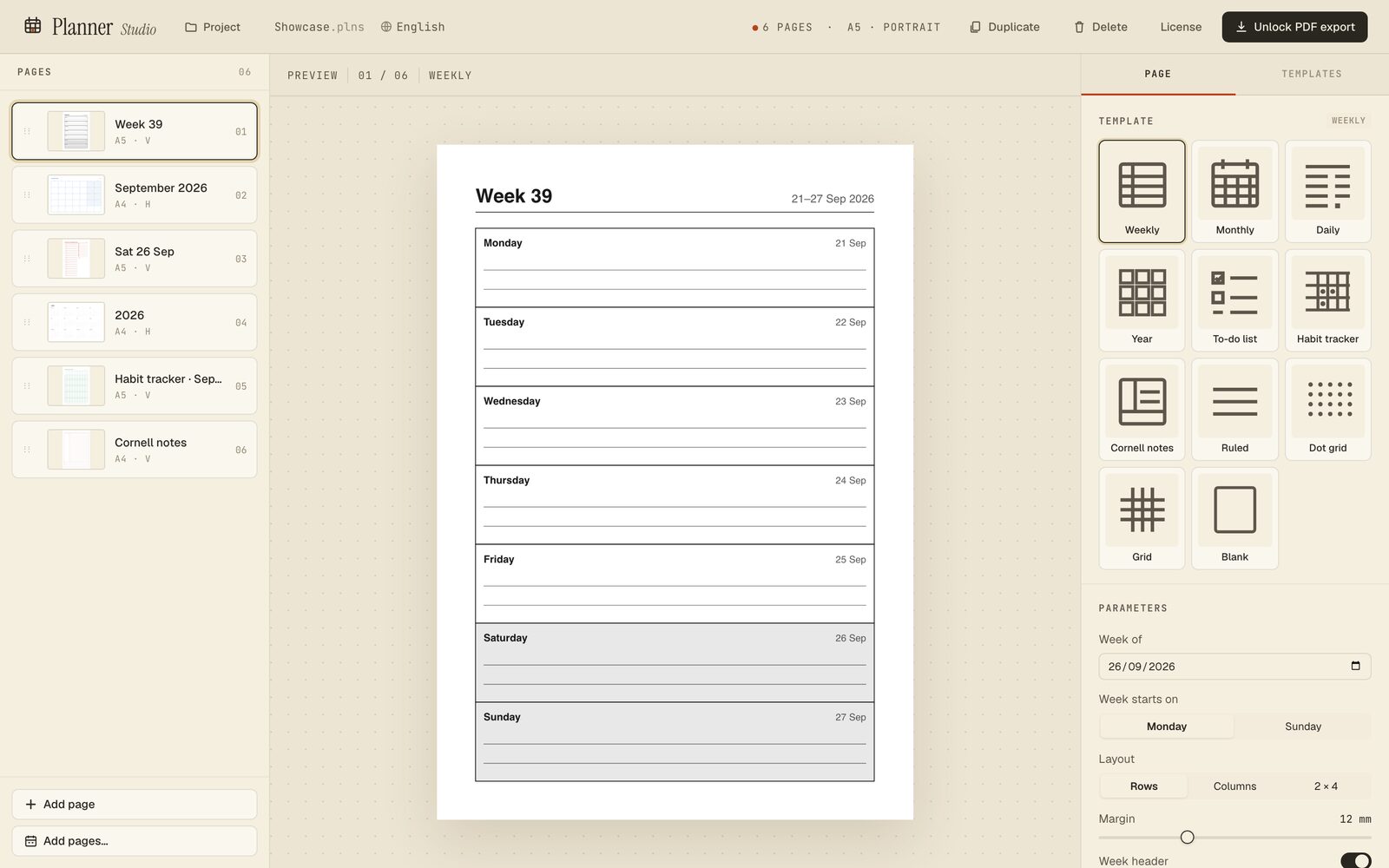This screenshot has height=868, width=1389.
Task: Click Unlock PDF export button
Action: (1294, 27)
